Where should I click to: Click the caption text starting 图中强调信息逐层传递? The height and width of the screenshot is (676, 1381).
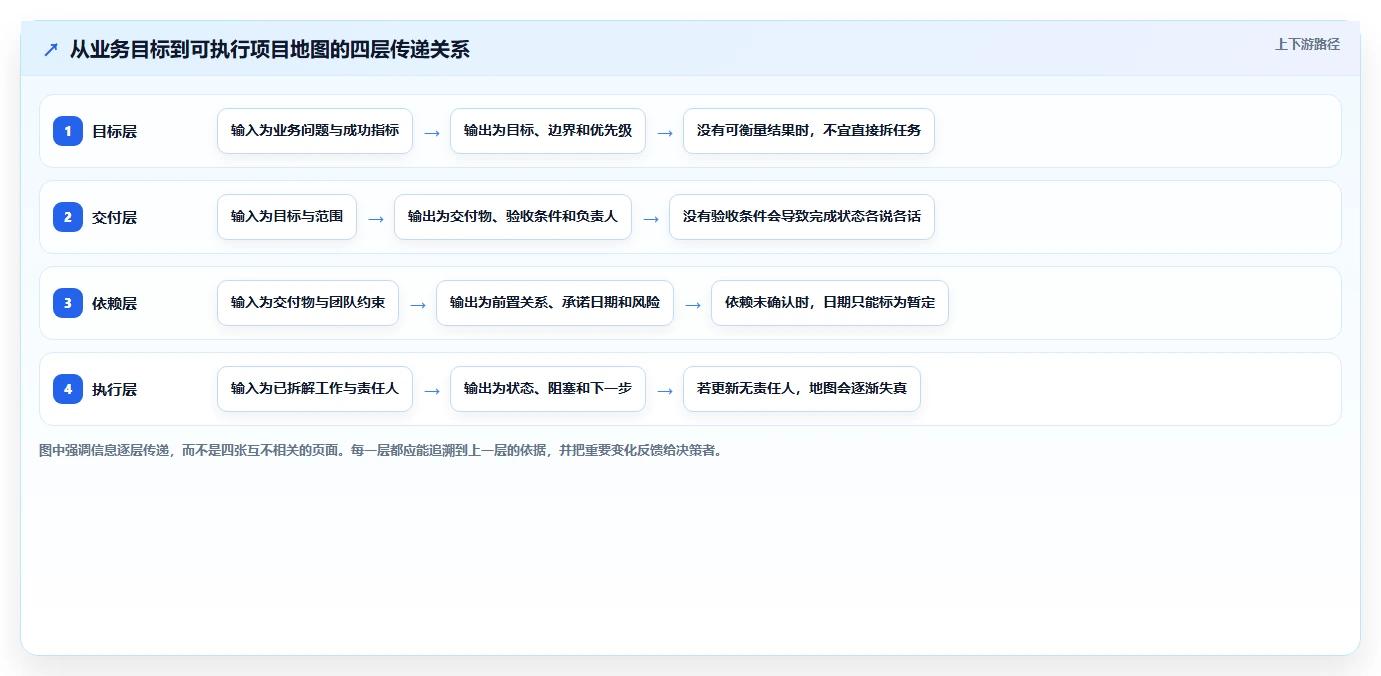click(381, 451)
